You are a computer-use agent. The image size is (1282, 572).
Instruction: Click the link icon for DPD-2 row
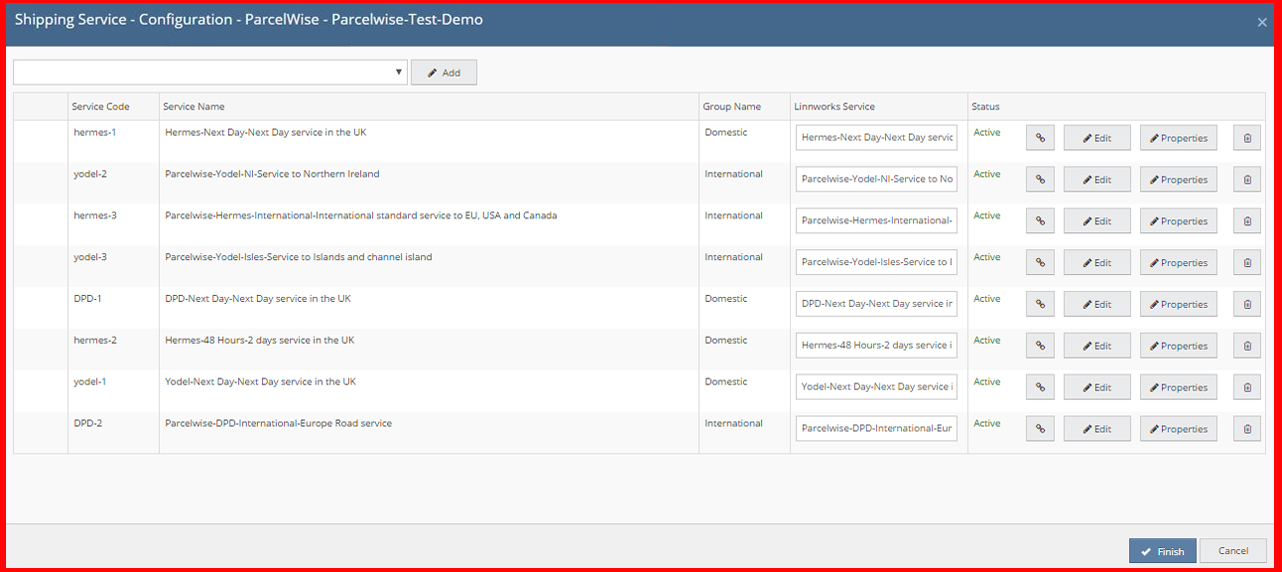1040,429
